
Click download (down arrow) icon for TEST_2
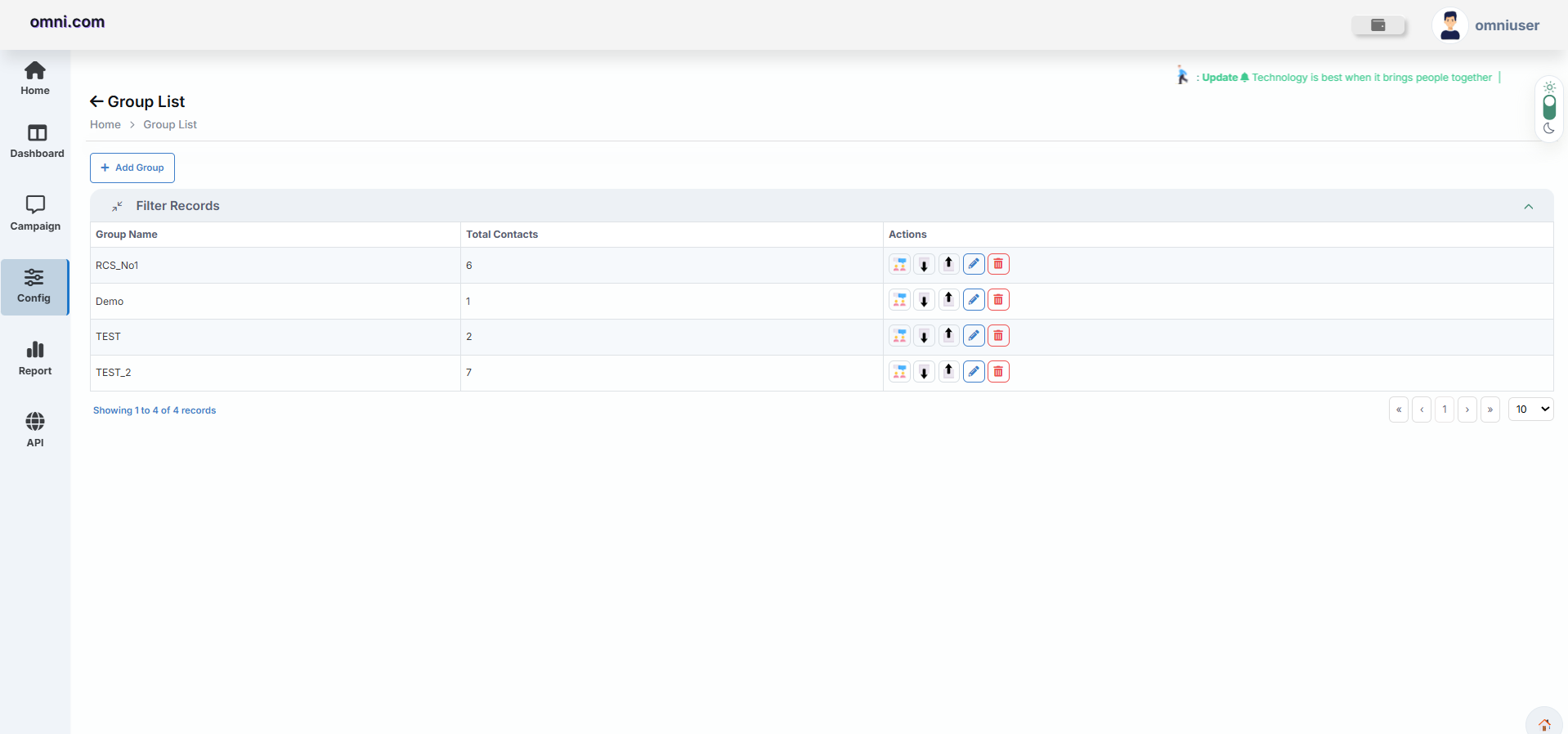tap(924, 372)
